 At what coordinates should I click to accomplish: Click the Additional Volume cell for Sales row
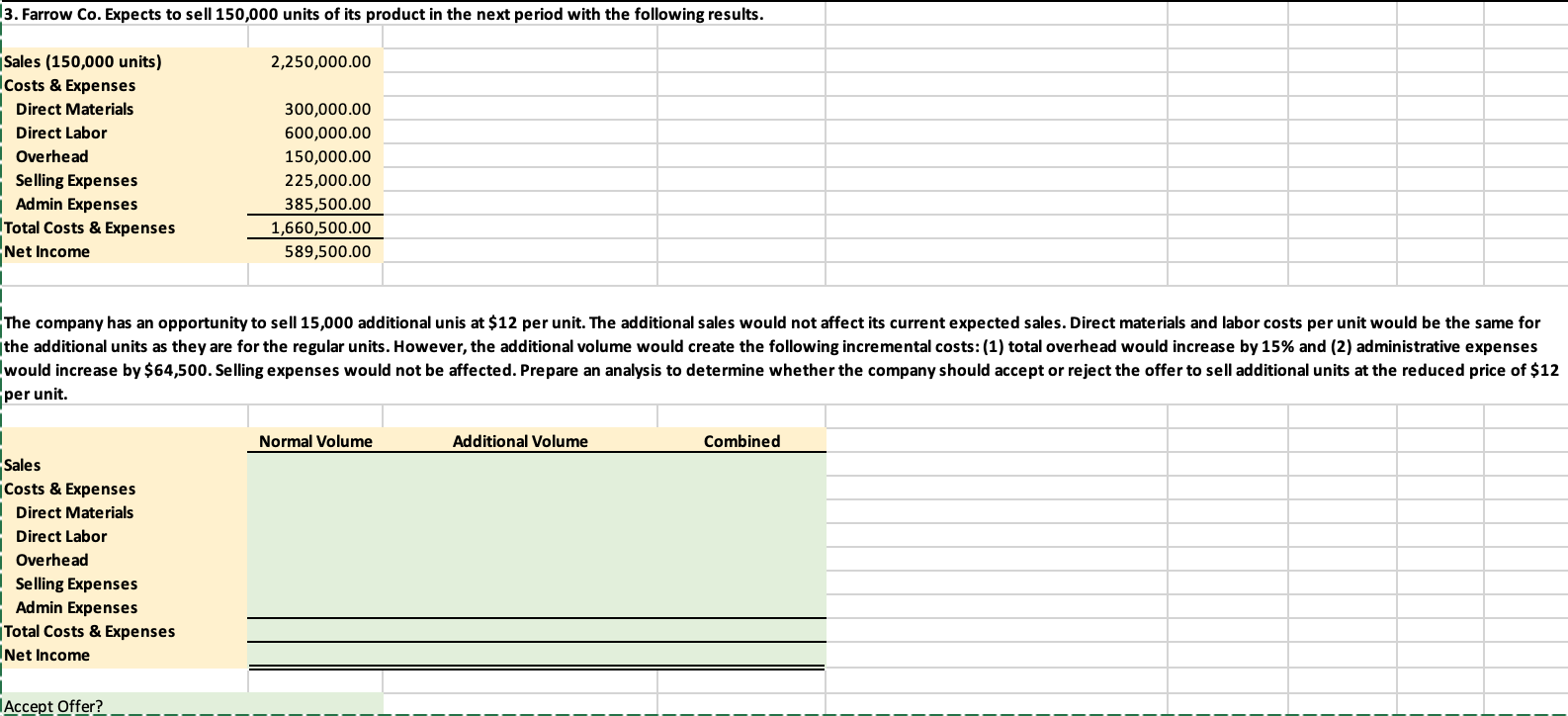pos(520,465)
